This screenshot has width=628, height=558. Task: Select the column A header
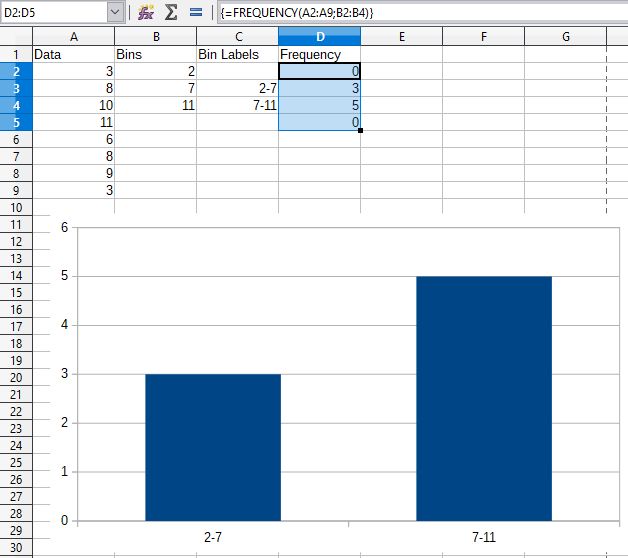click(x=74, y=37)
